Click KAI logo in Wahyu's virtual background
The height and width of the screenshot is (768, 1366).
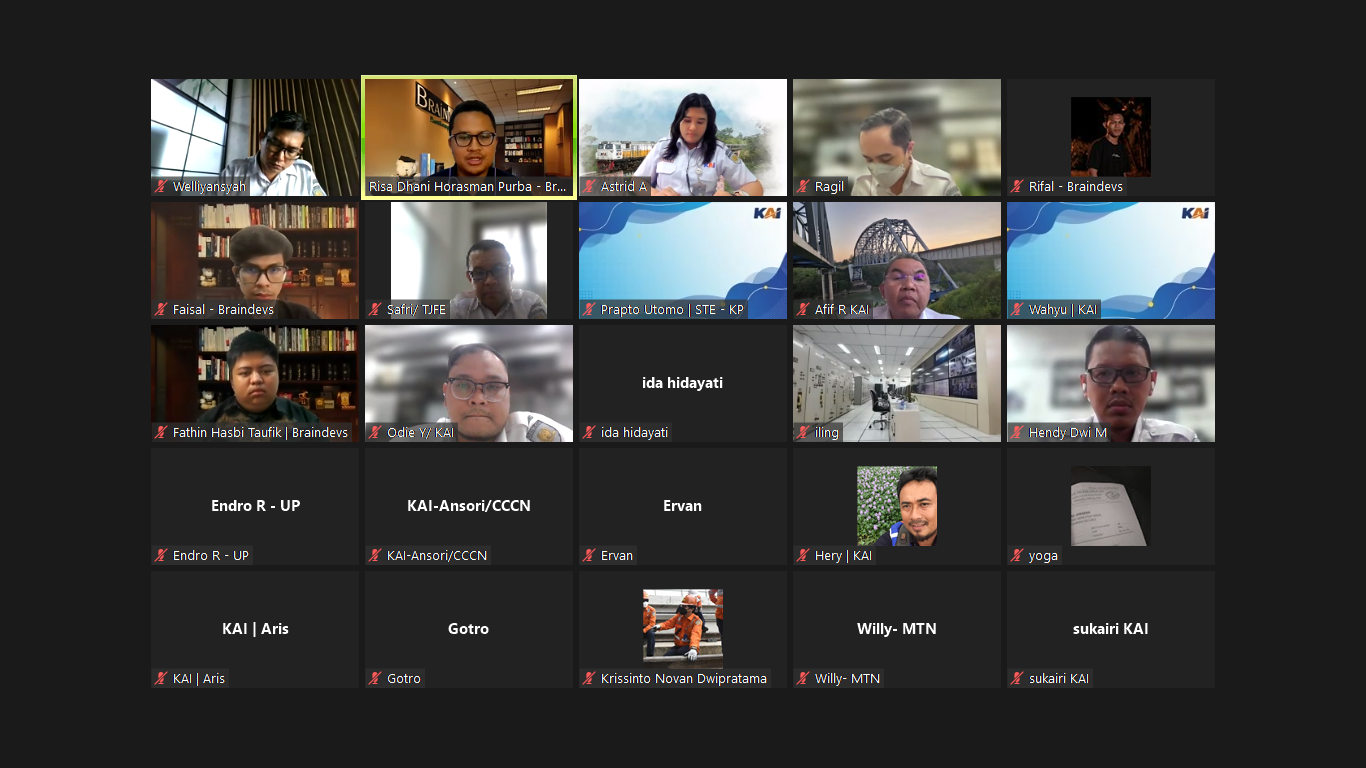pos(1194,213)
